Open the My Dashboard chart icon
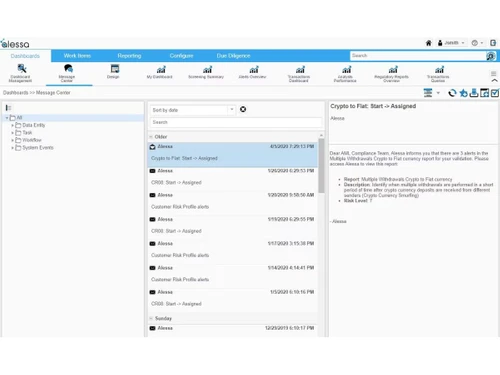This screenshot has width=500, height=375. pos(161,70)
